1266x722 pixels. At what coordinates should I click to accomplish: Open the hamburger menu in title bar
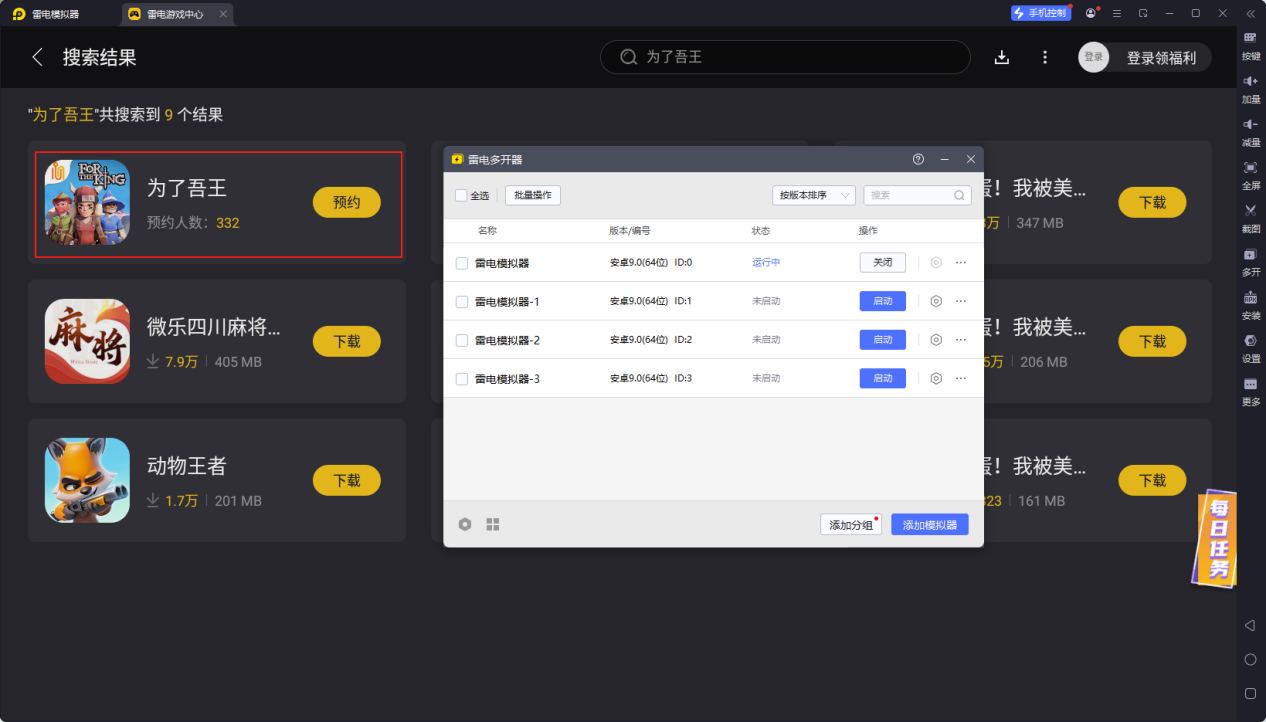coord(1117,13)
